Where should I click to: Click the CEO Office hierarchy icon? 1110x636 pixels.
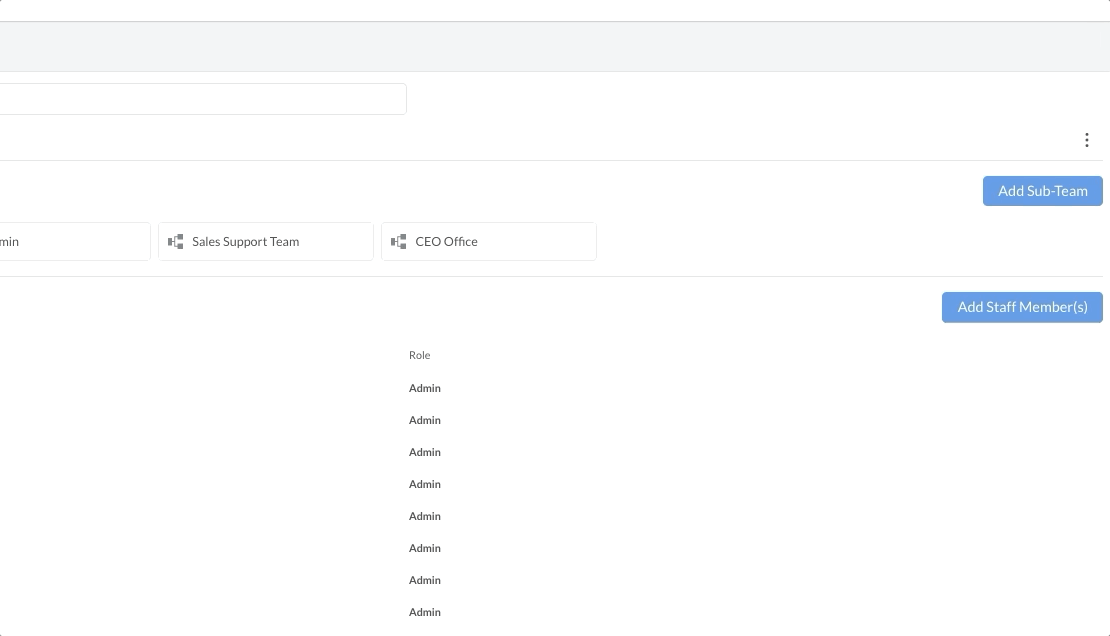click(x=399, y=242)
